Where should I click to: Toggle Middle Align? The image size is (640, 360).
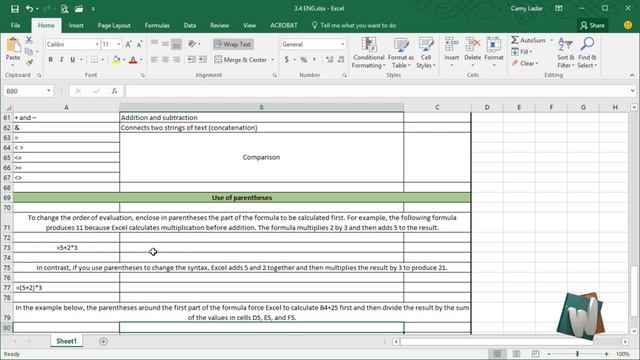(165, 44)
